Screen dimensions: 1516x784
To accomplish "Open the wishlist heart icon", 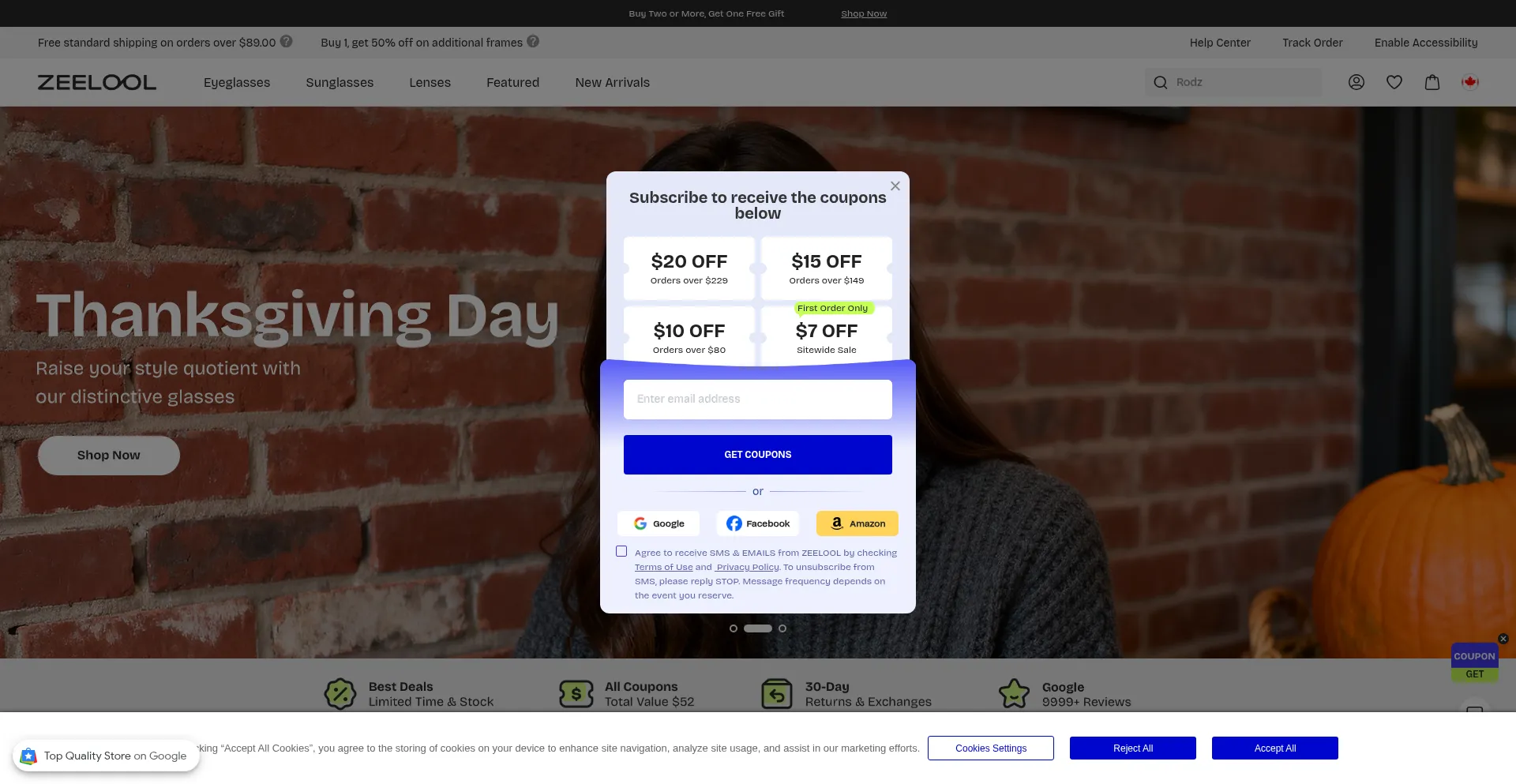I will pyautogui.click(x=1394, y=82).
